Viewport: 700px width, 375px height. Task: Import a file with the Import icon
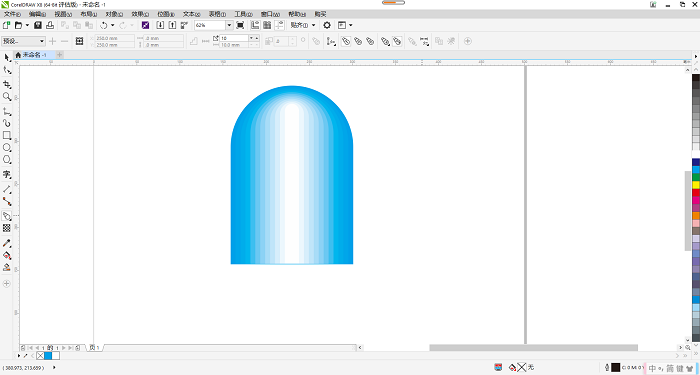coord(160,25)
